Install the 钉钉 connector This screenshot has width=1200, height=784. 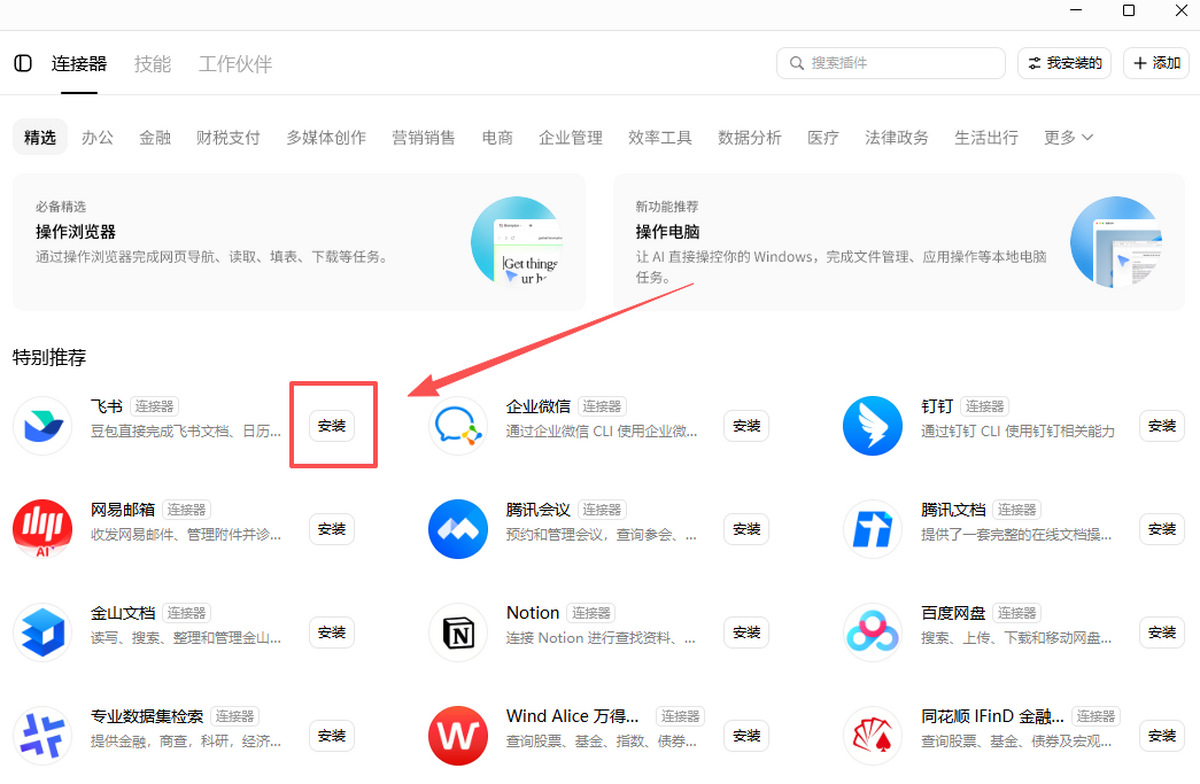tap(1162, 426)
